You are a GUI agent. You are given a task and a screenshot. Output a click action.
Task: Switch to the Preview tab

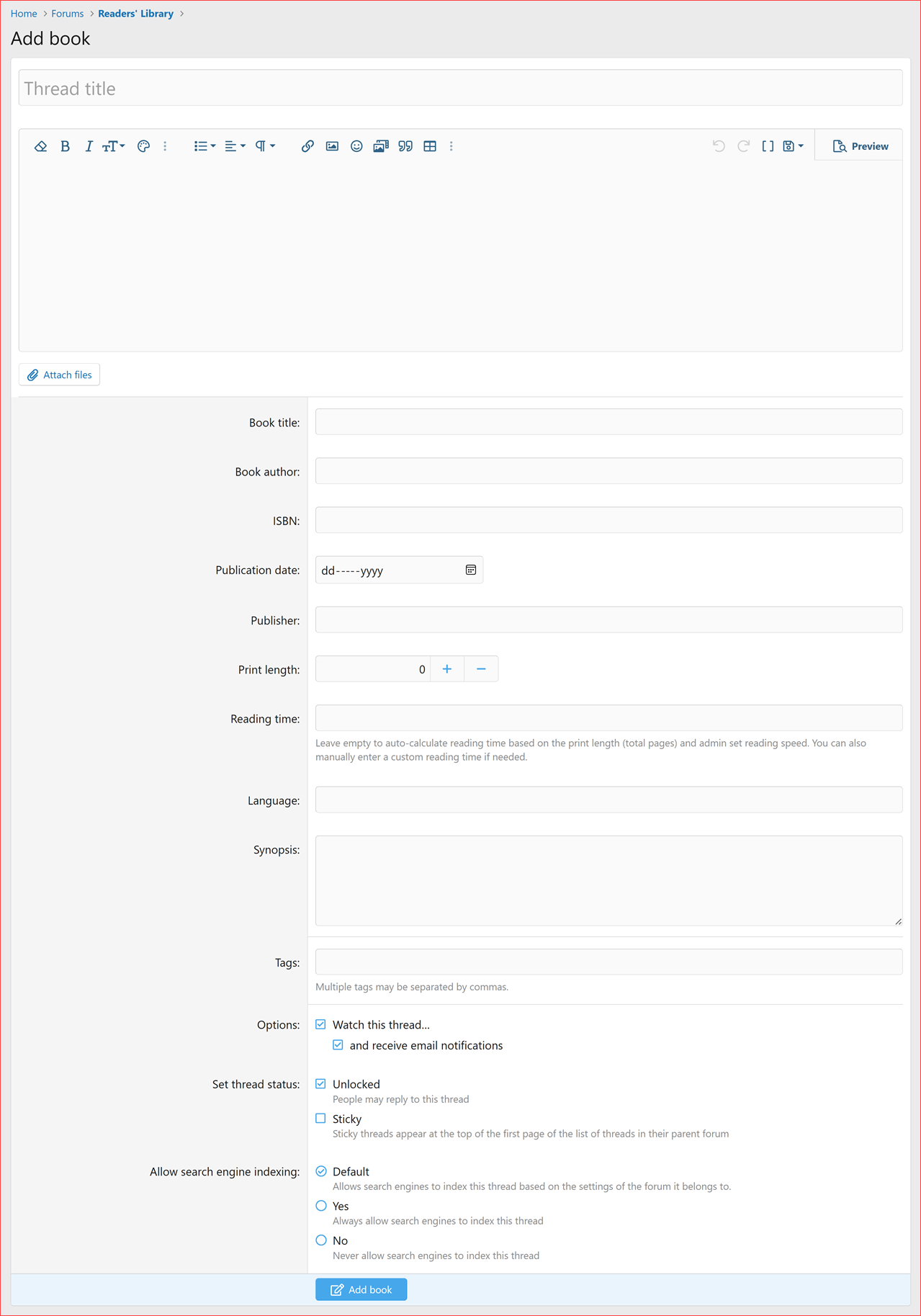[861, 146]
